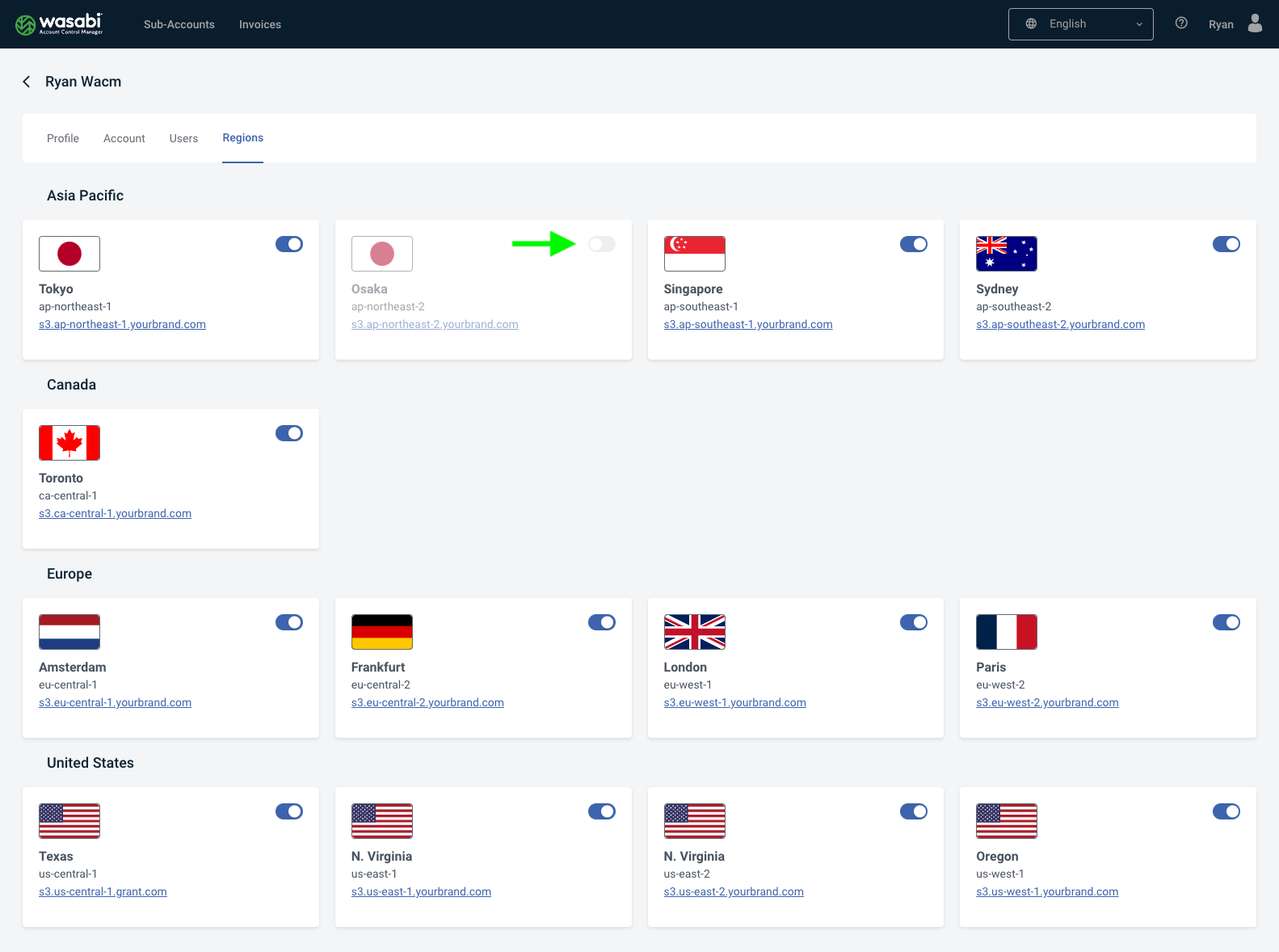The height and width of the screenshot is (952, 1279).
Task: Click the US flag on us-east-1 card
Action: click(382, 821)
